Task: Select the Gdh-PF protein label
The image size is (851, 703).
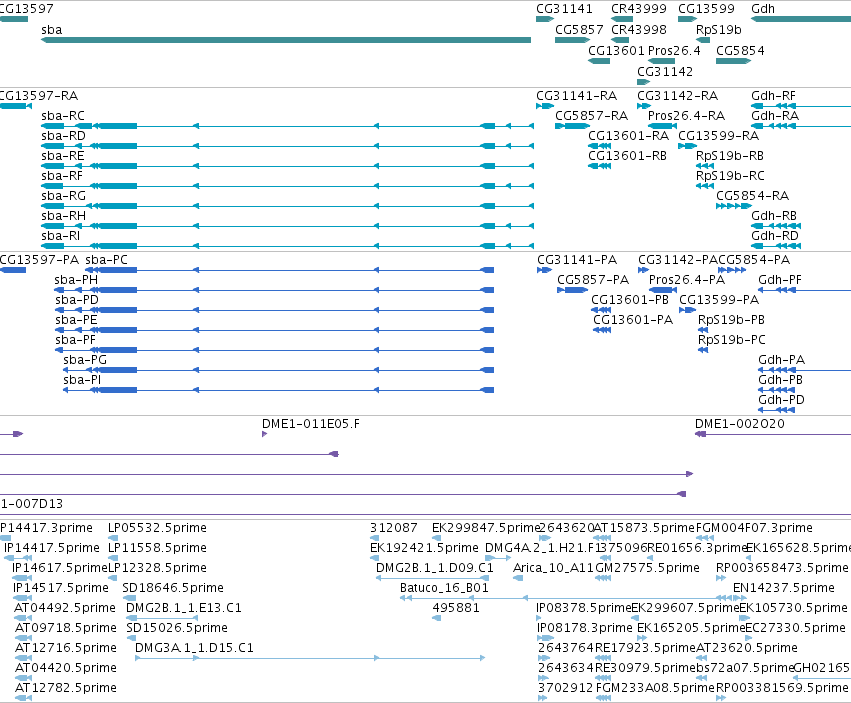Action: (779, 280)
